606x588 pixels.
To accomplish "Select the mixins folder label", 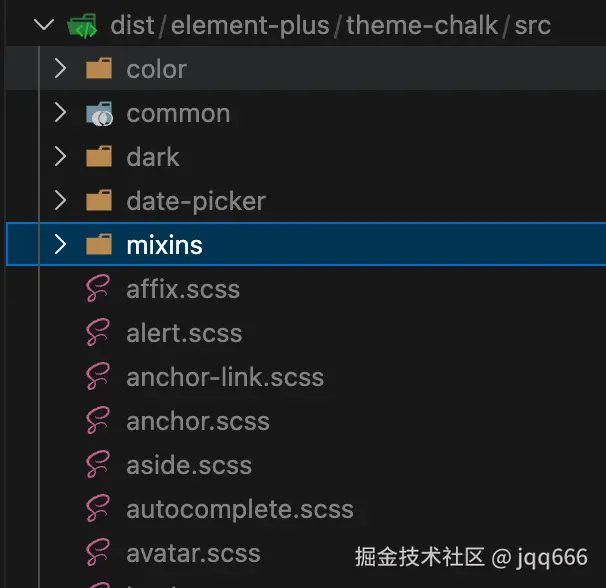I will (x=165, y=245).
